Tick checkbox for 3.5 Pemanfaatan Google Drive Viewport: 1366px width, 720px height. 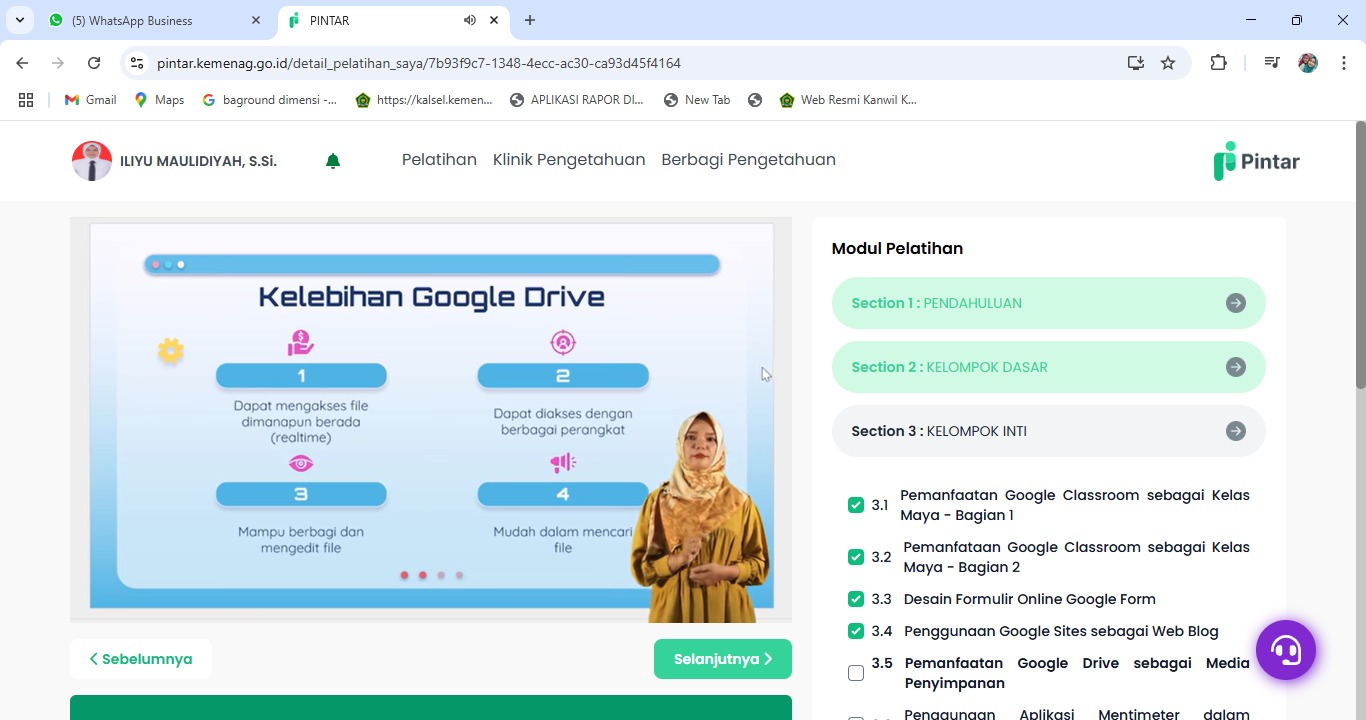click(856, 673)
